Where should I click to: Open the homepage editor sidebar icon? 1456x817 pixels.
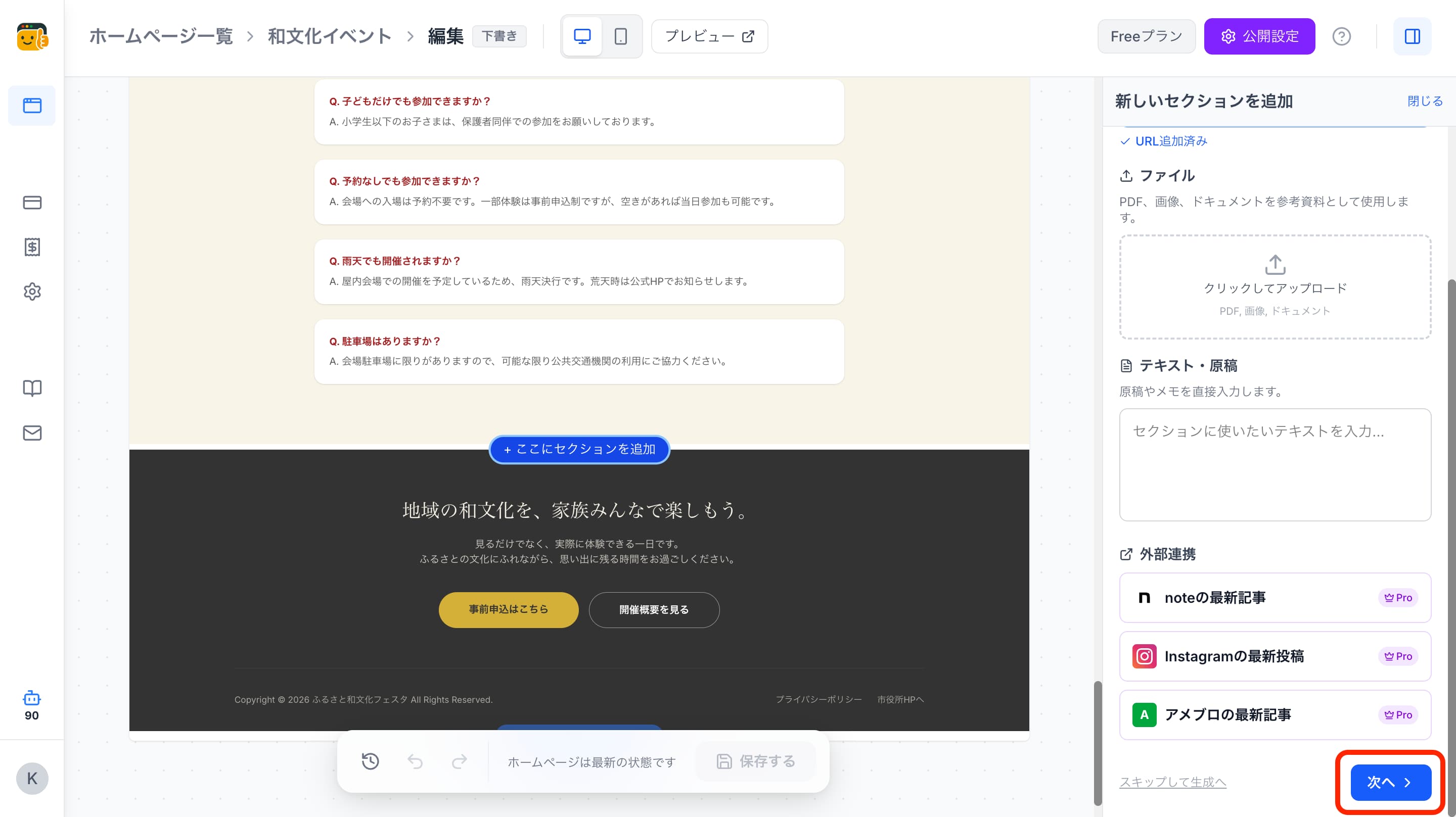coord(32,106)
